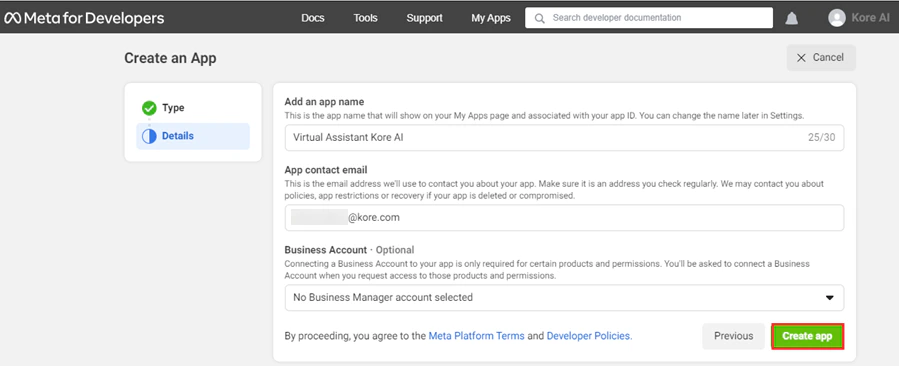Open the Docs menu
Image resolution: width=899 pixels, height=366 pixels.
tap(312, 18)
